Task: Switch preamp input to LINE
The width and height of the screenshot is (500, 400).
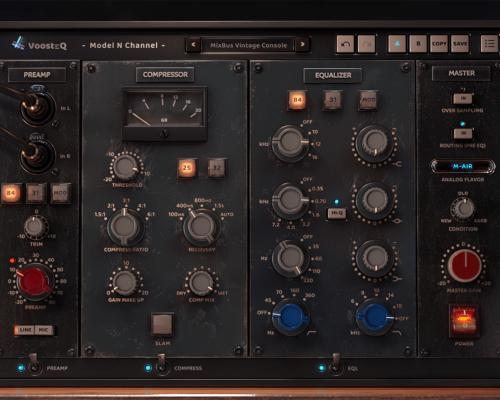Action: coord(25,330)
